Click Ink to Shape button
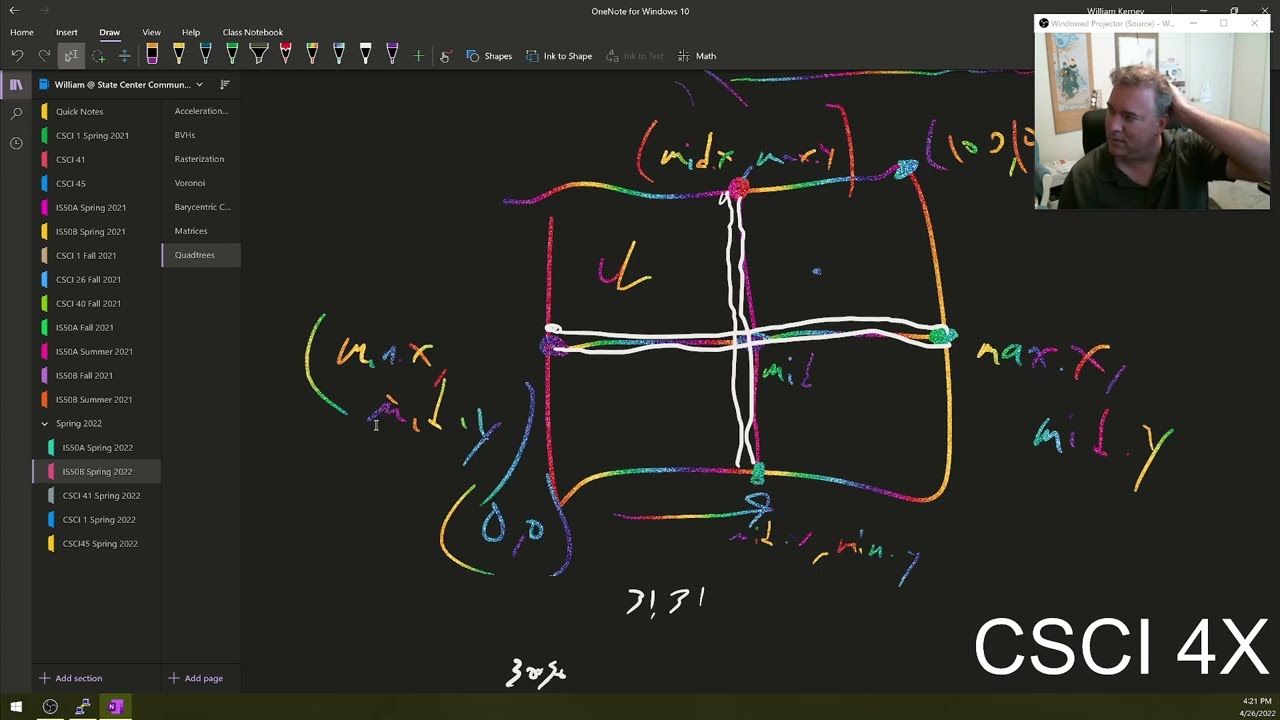Screen dimensions: 1280x720 point(559,56)
